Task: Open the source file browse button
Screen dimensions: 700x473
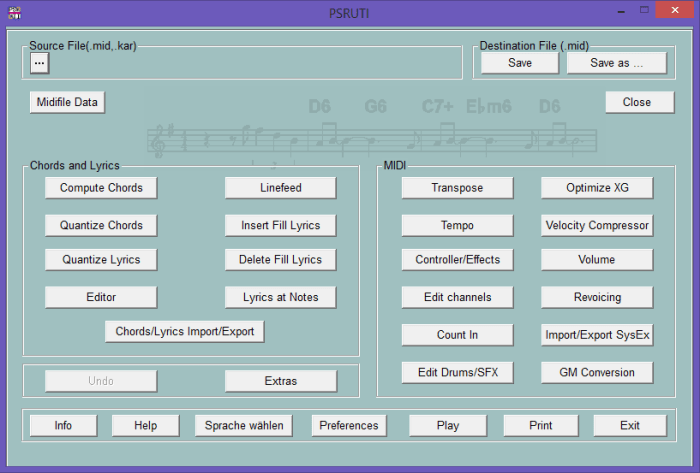Action: click(x=39, y=63)
